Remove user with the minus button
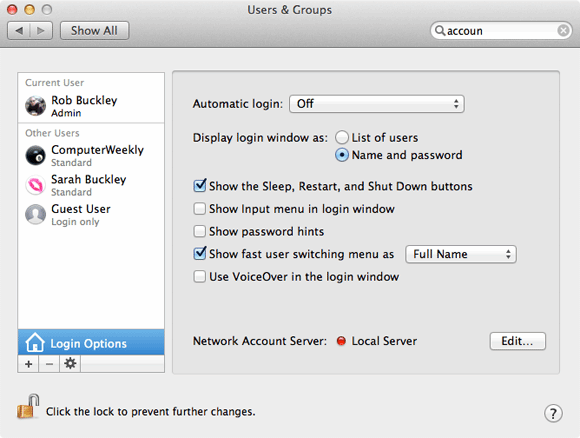 coord(49,364)
